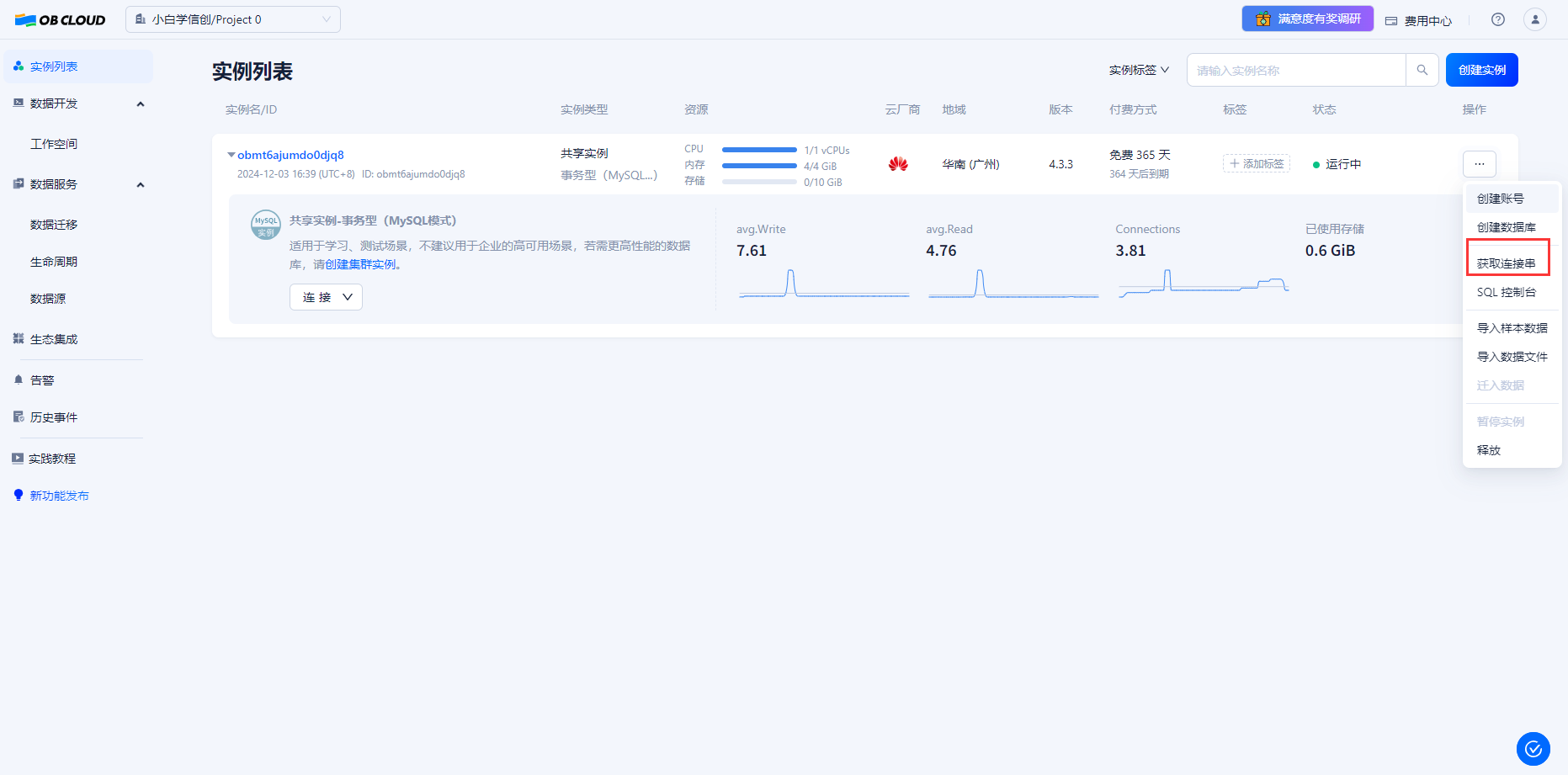Click inside the instance name search field

(1296, 70)
